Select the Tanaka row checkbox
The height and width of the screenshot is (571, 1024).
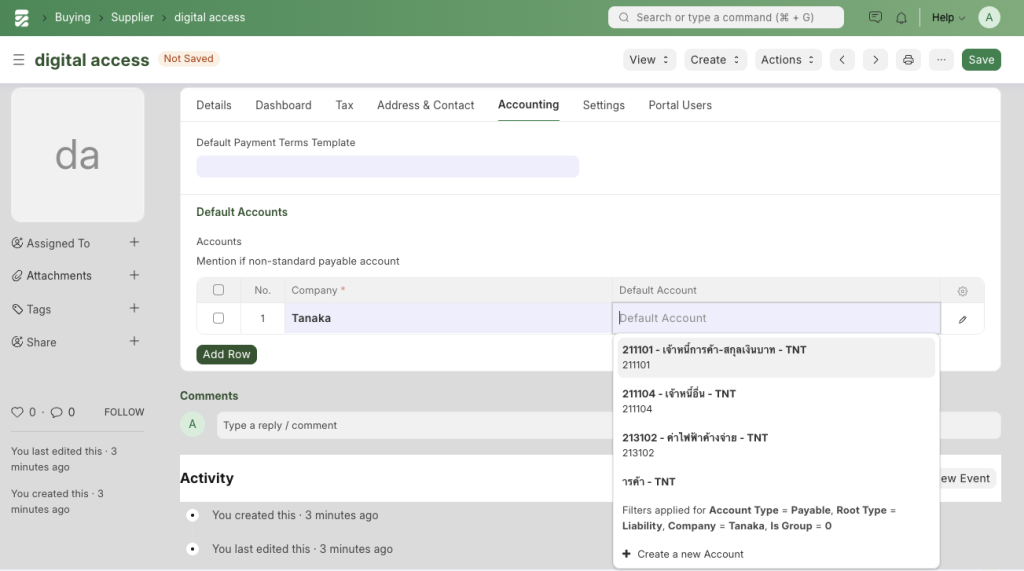tap(218, 318)
